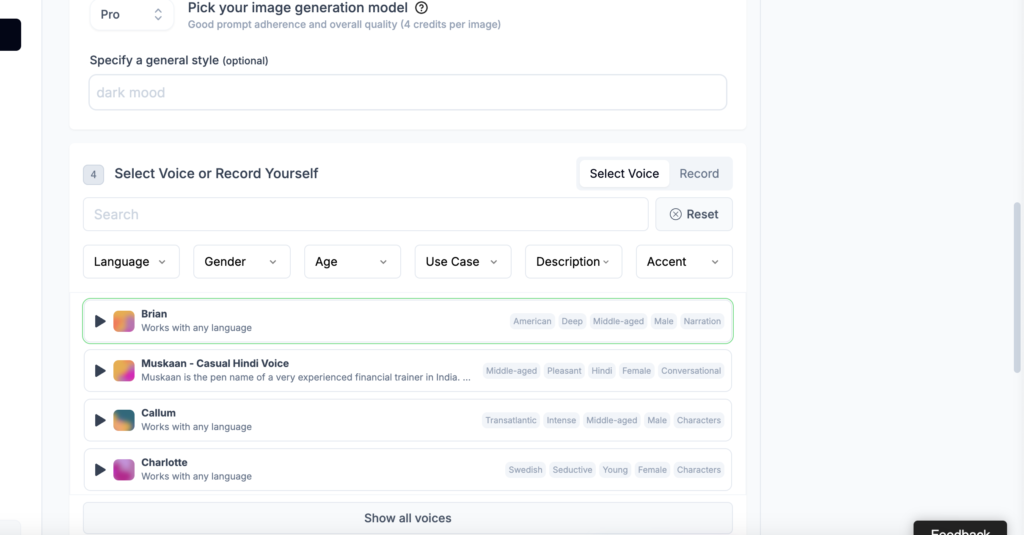
Task: Click Show all voices button
Action: 407,518
